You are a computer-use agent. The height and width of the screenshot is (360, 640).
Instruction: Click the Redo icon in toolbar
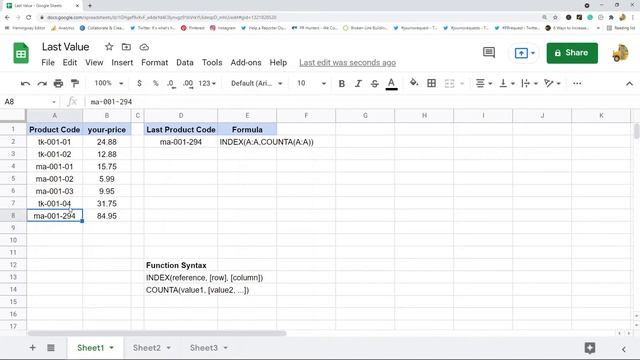42,84
